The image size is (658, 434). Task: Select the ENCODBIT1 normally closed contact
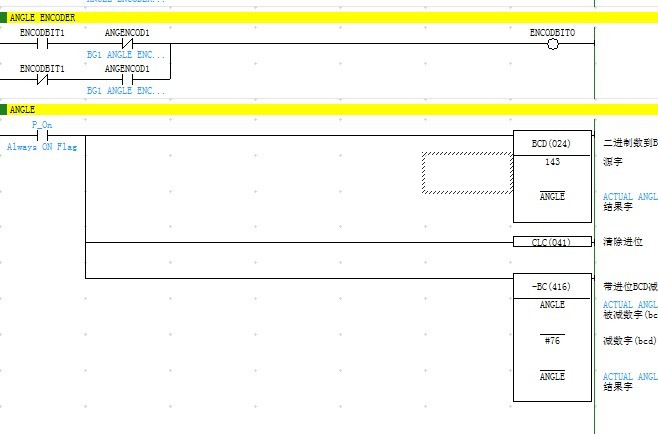43,80
